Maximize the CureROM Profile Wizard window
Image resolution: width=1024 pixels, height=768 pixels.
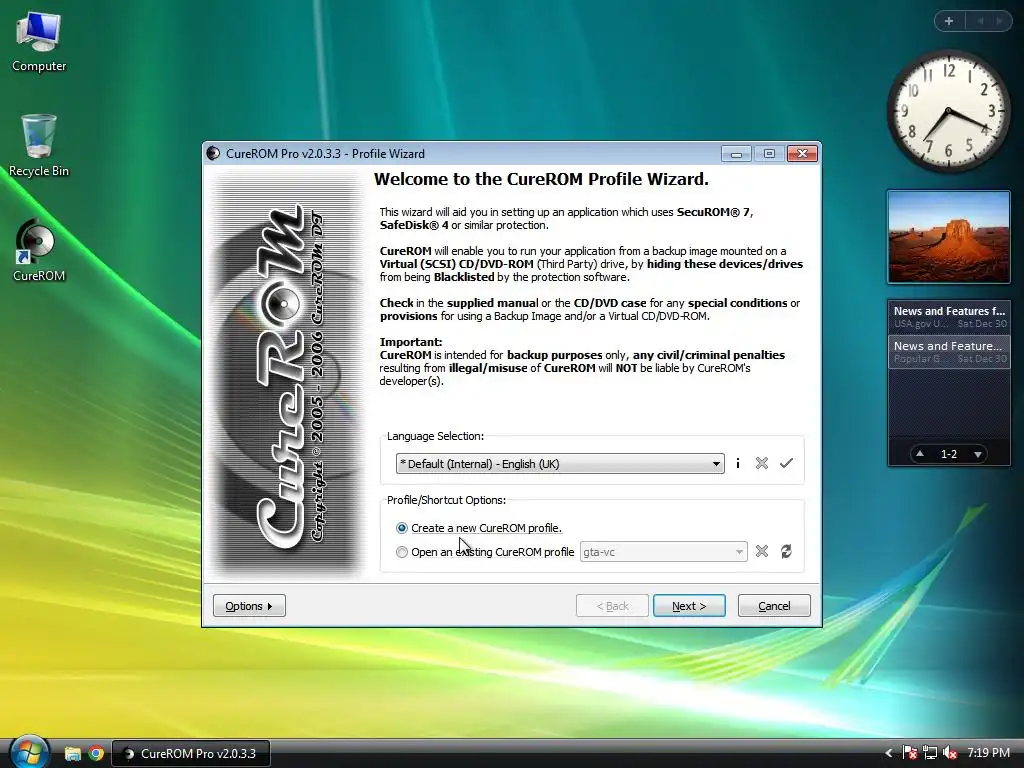[x=769, y=153]
